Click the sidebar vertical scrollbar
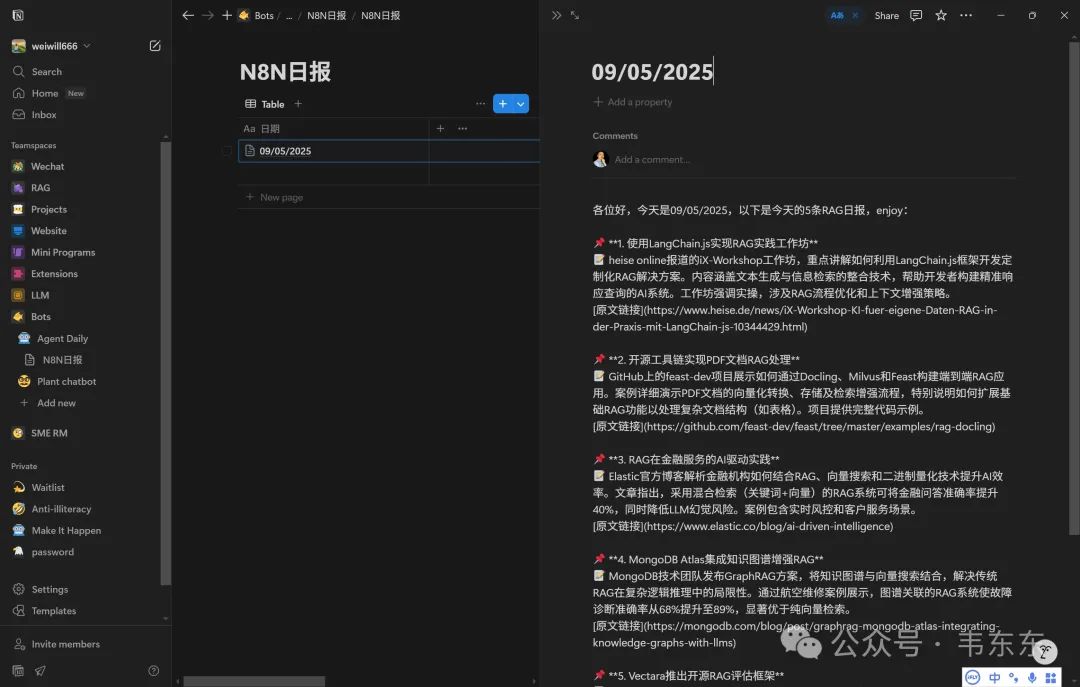Image resolution: width=1080 pixels, height=687 pixels. (165, 363)
